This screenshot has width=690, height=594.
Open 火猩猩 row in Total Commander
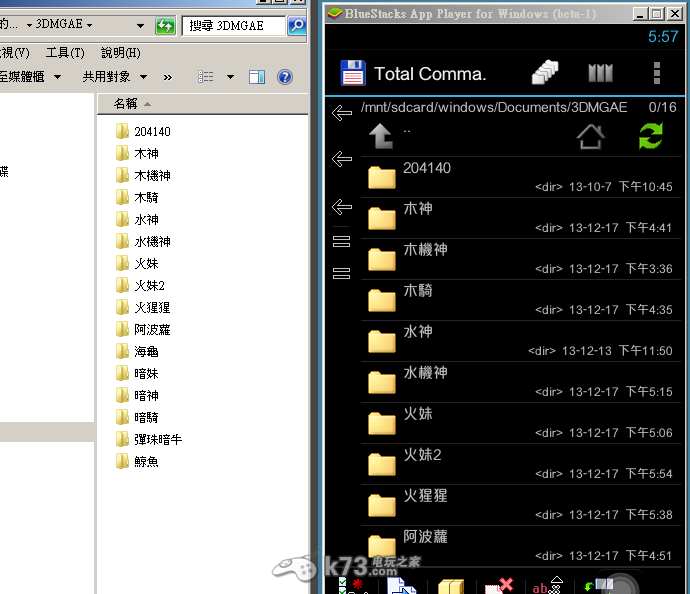pyautogui.click(x=521, y=505)
